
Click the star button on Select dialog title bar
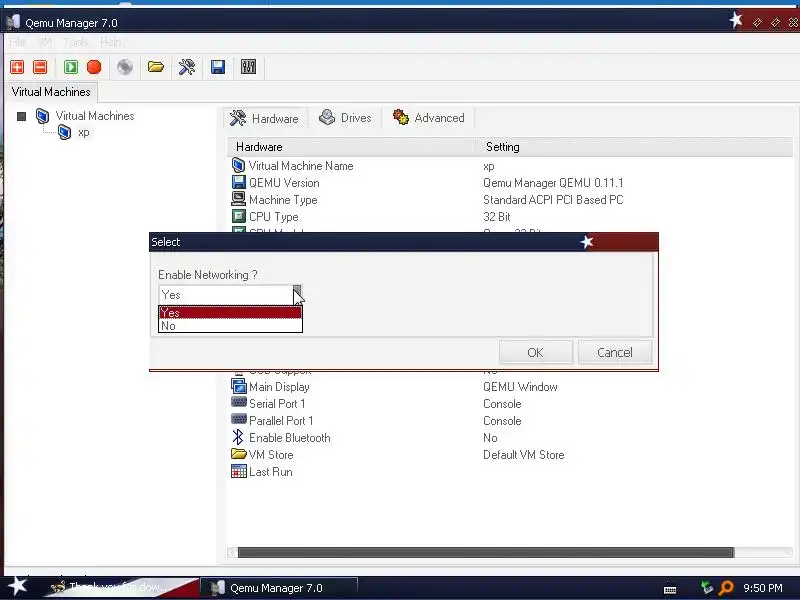[x=587, y=242]
